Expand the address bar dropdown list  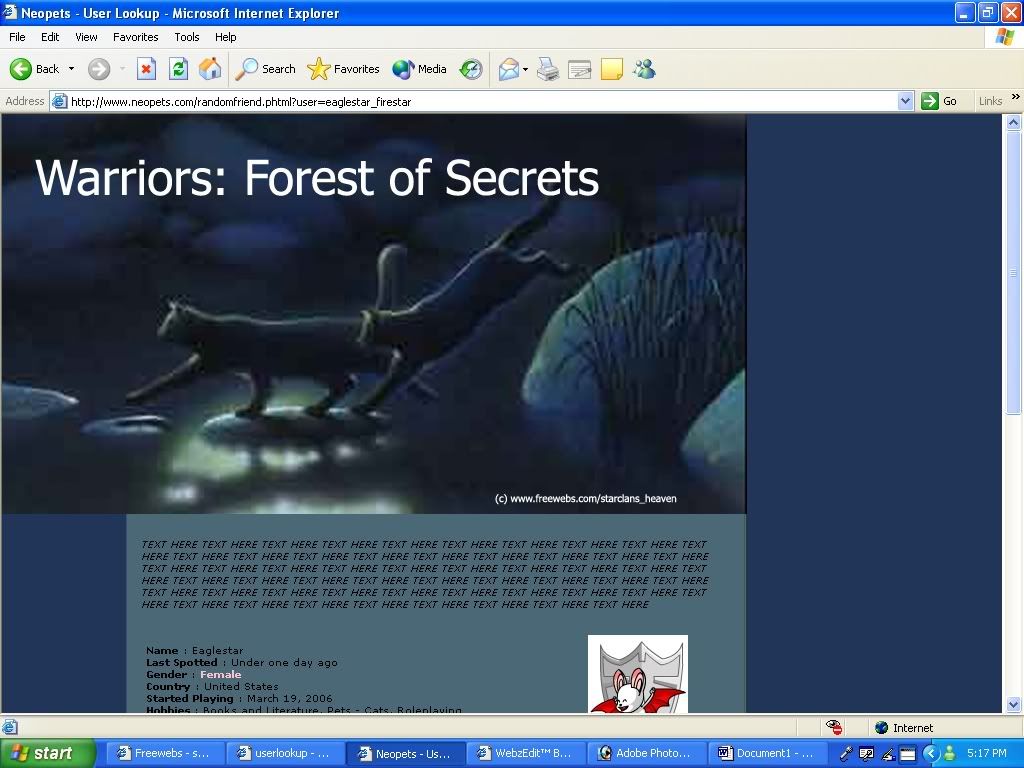click(x=905, y=101)
